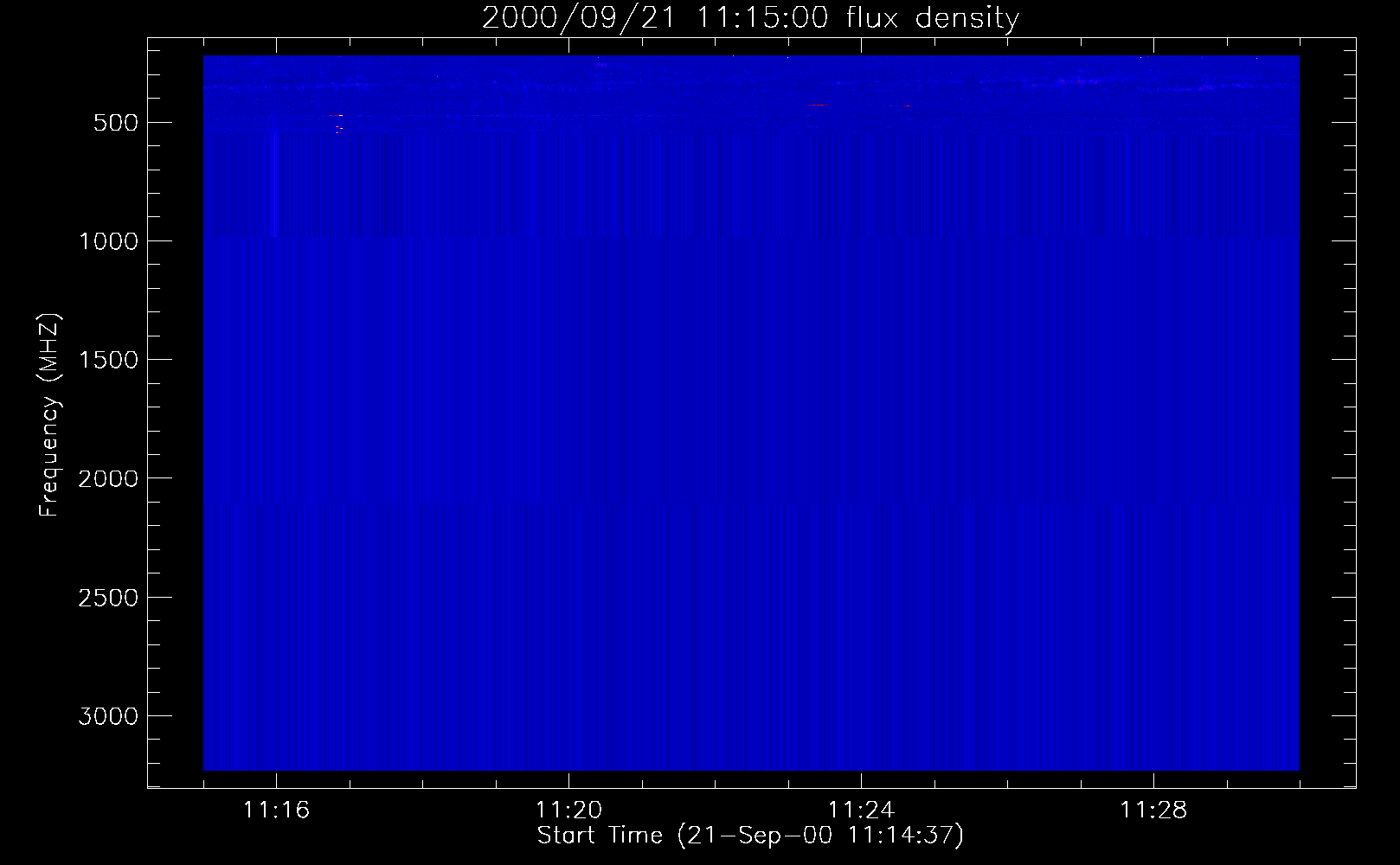This screenshot has height=865, width=1400.
Task: Click the plot title "2000/09/21 11:15:00 flux density"
Action: pyautogui.click(x=750, y=17)
